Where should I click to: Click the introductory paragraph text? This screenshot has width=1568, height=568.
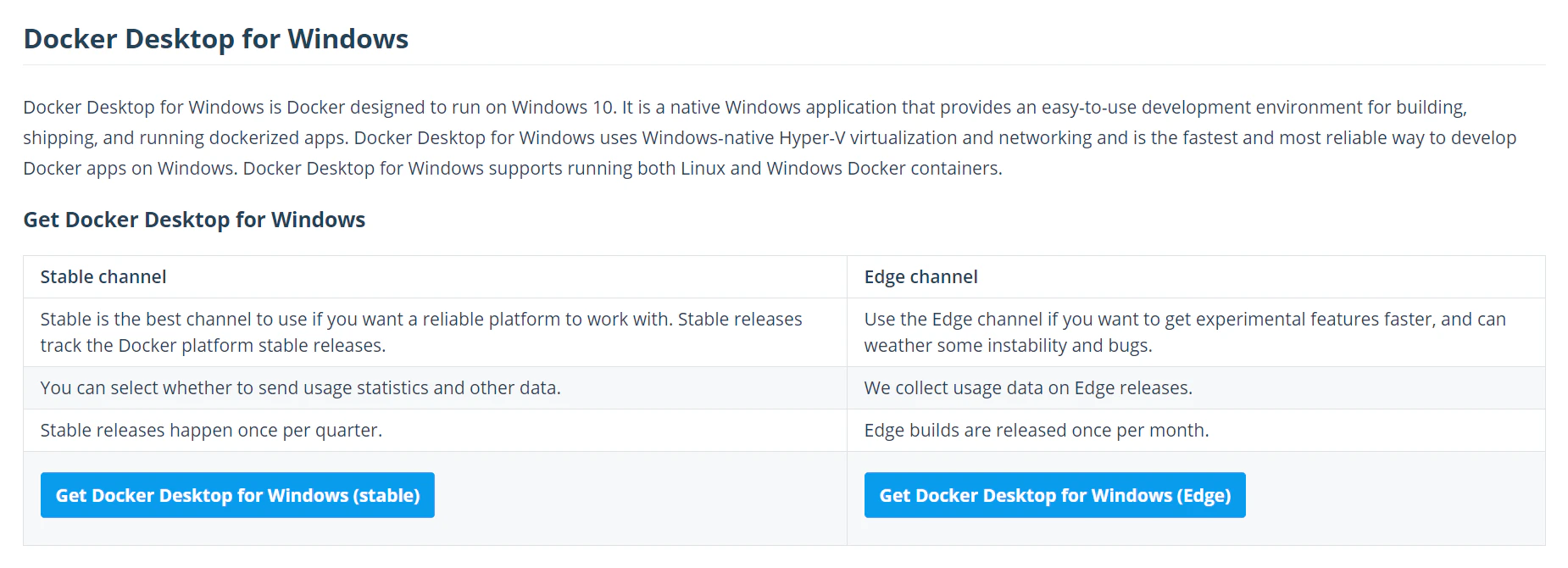coord(763,137)
